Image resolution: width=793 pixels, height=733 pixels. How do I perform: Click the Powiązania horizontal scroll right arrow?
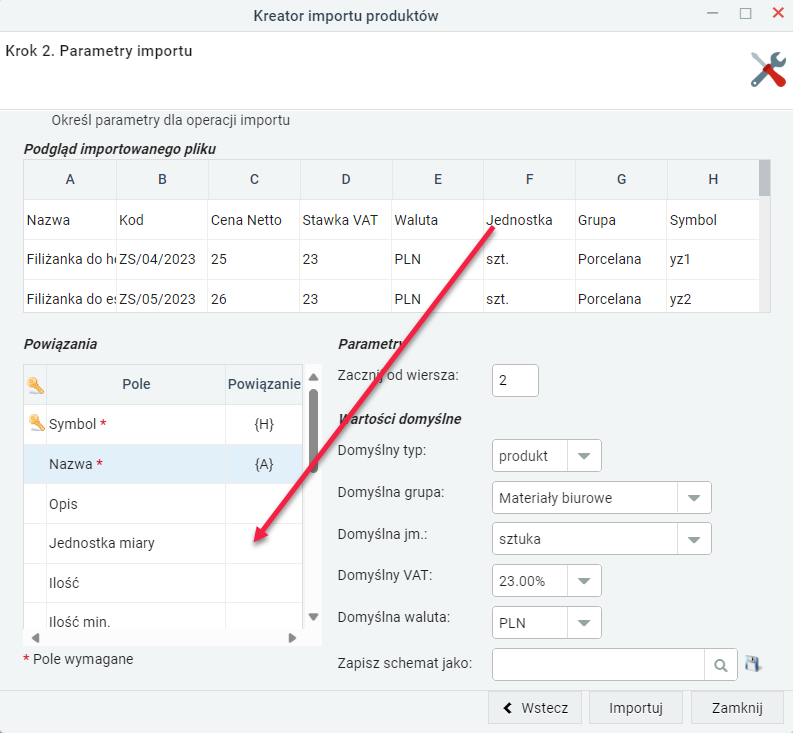(292, 638)
